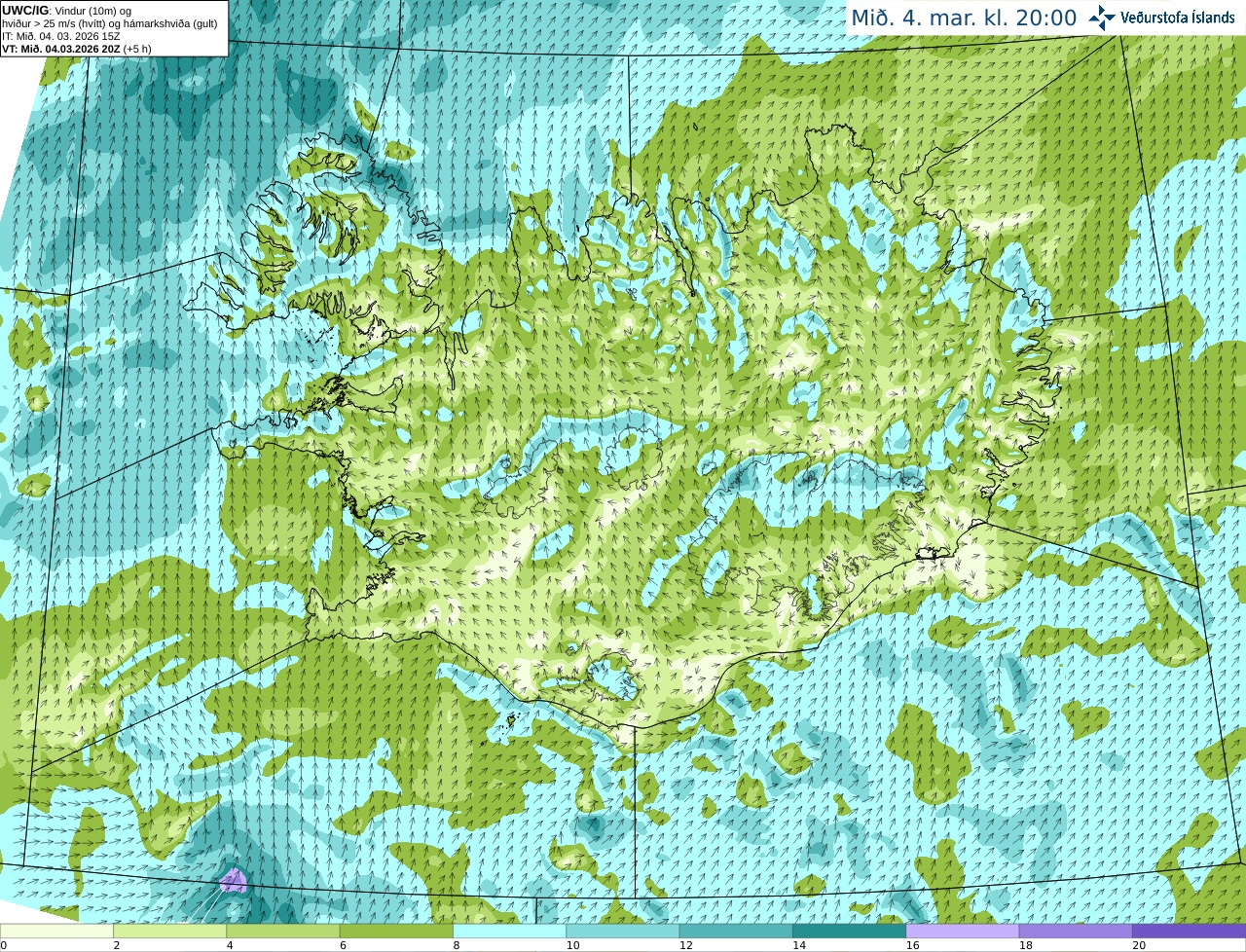Viewport: 1246px width, 952px height.
Task: Click the purple high-wind patch on the map
Action: click(233, 881)
